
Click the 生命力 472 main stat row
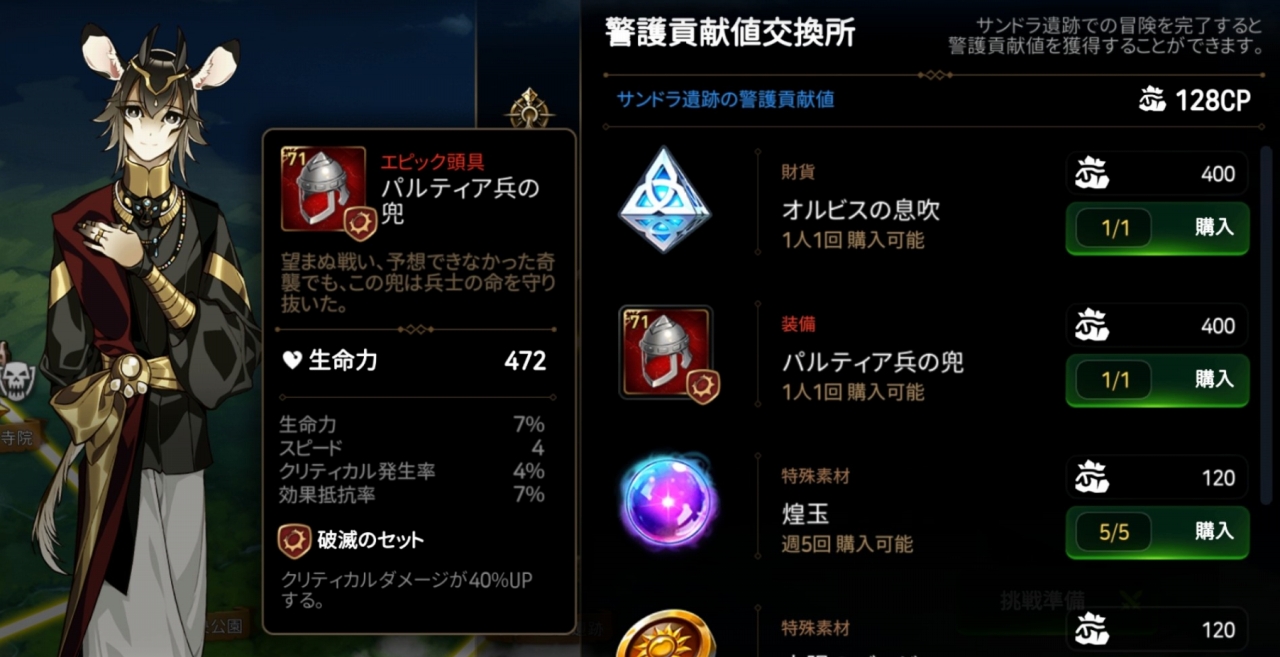414,361
